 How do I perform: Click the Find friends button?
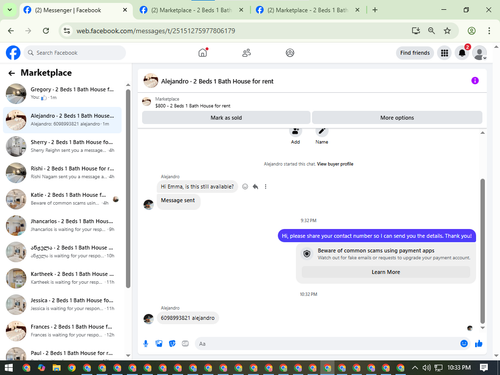[415, 53]
